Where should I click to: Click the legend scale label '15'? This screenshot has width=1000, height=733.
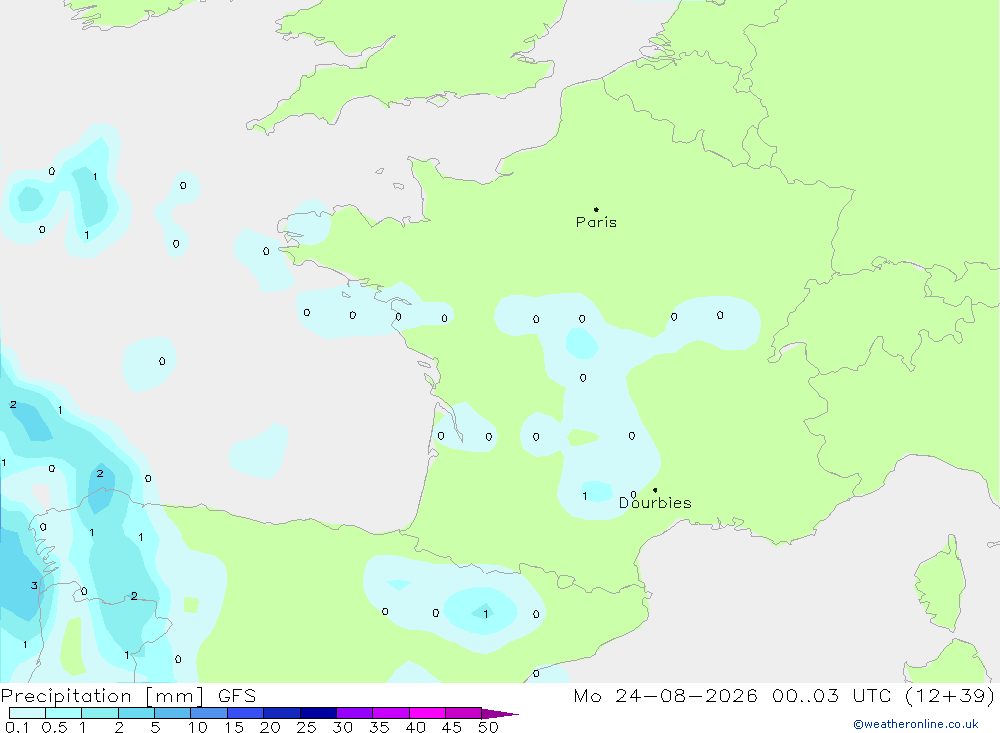pos(234,727)
